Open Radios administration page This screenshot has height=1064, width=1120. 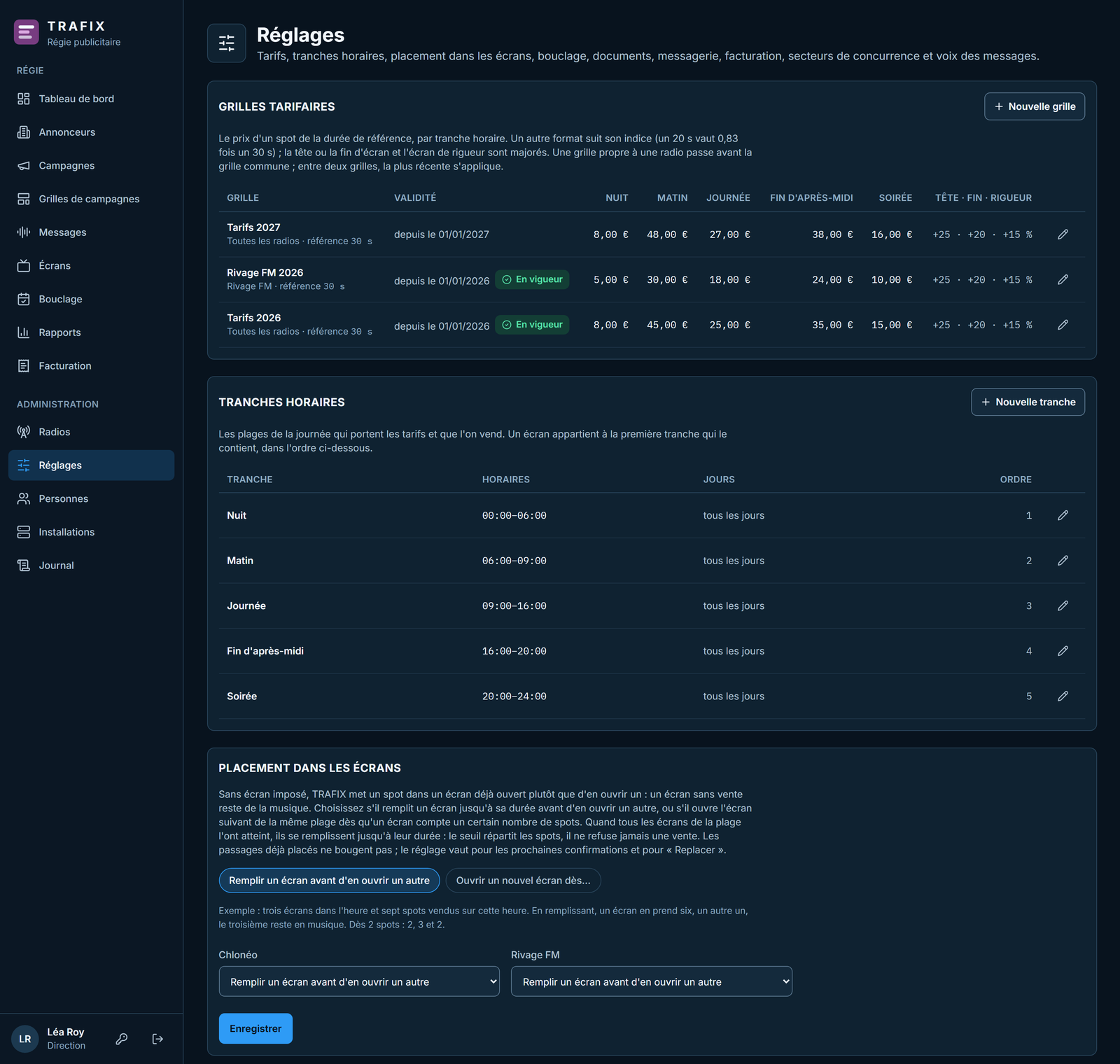[x=91, y=432]
